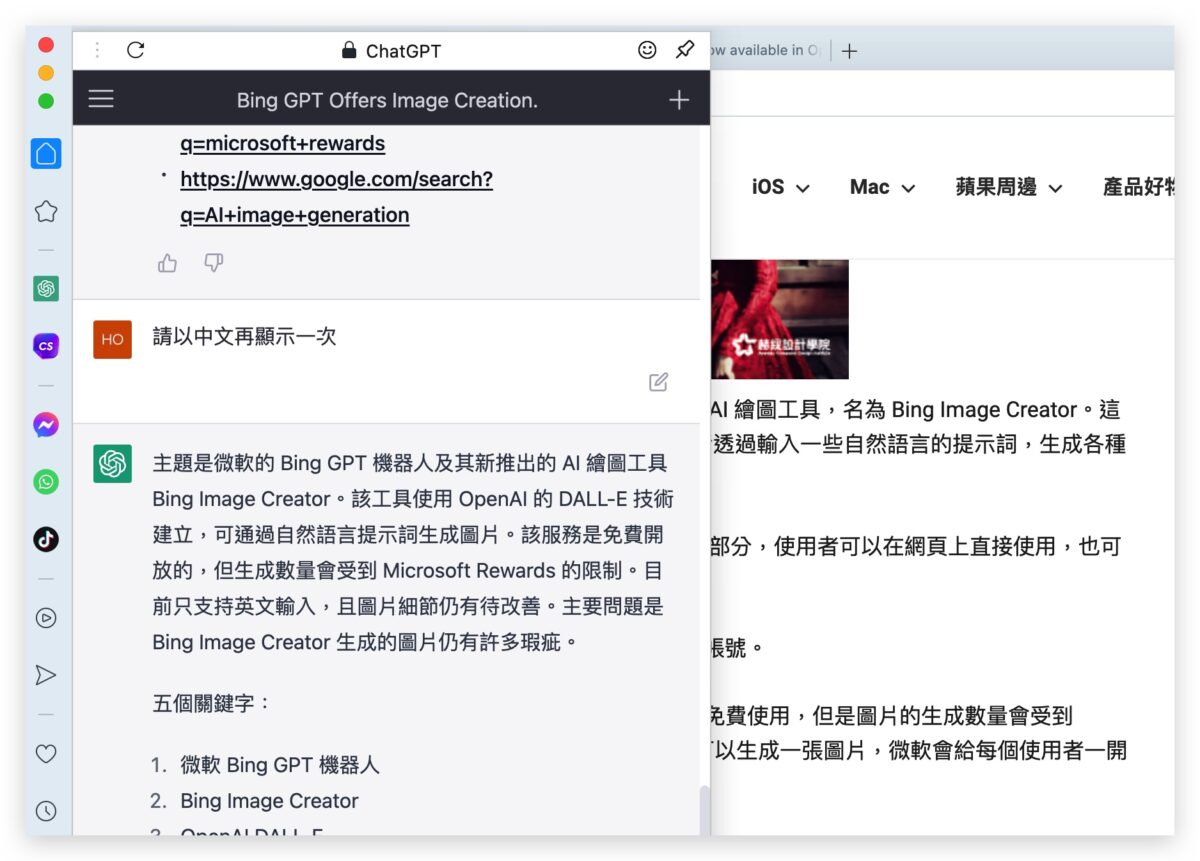Image resolution: width=1200 pixels, height=861 pixels.
Task: Open the ChatGPT sidebar icon
Action: click(46, 289)
